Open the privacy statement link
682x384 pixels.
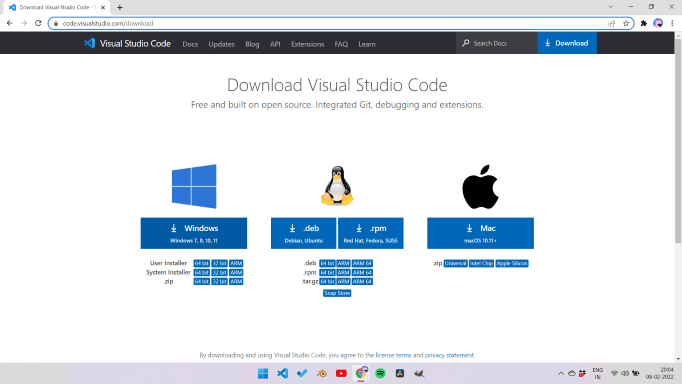coord(449,355)
